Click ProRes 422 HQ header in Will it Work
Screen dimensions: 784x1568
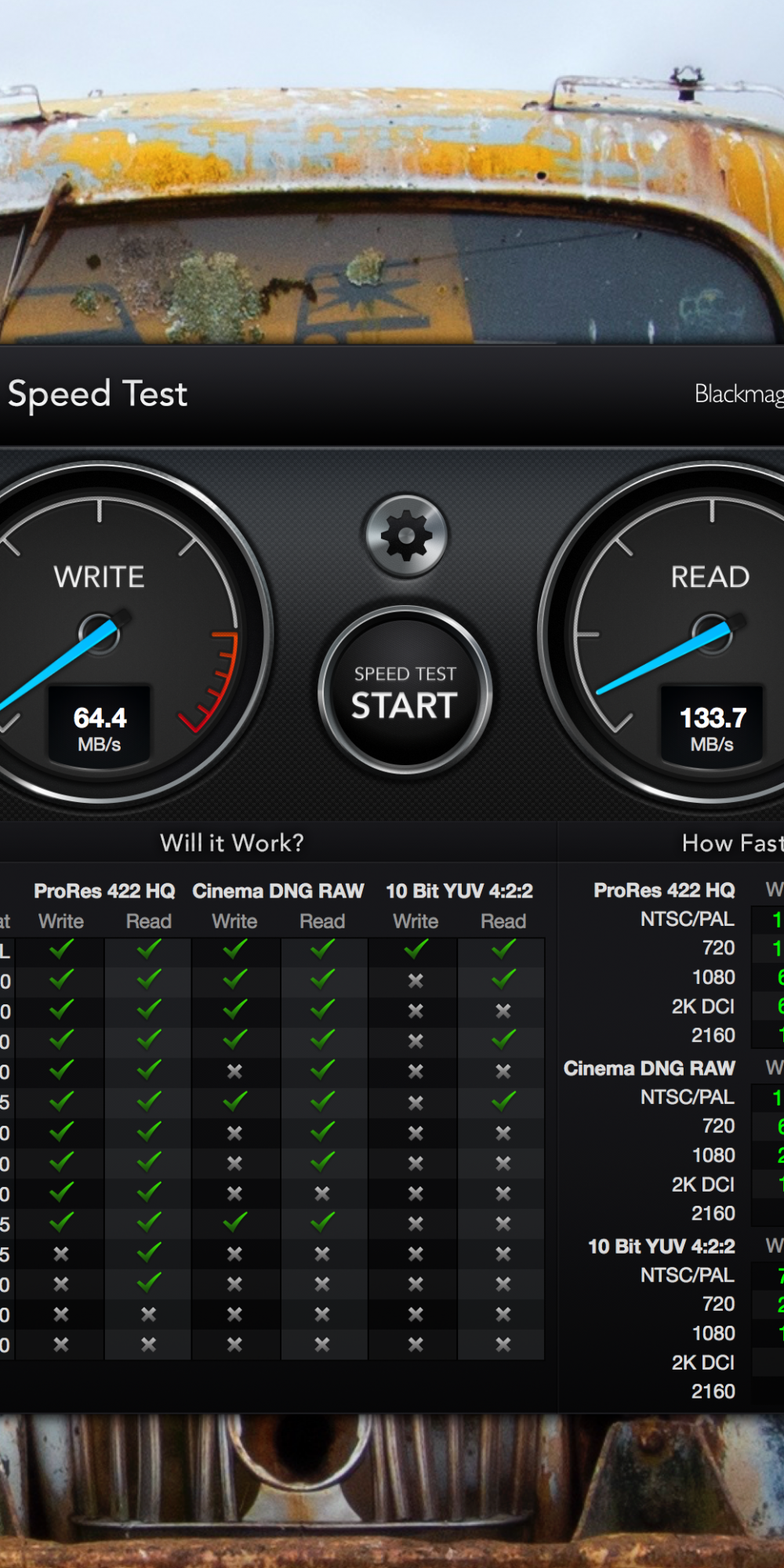[104, 891]
